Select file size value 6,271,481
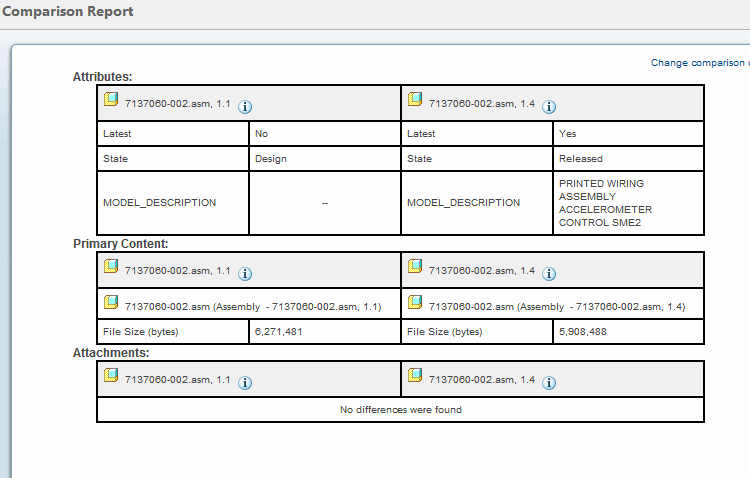The image size is (750, 478). [x=278, y=332]
